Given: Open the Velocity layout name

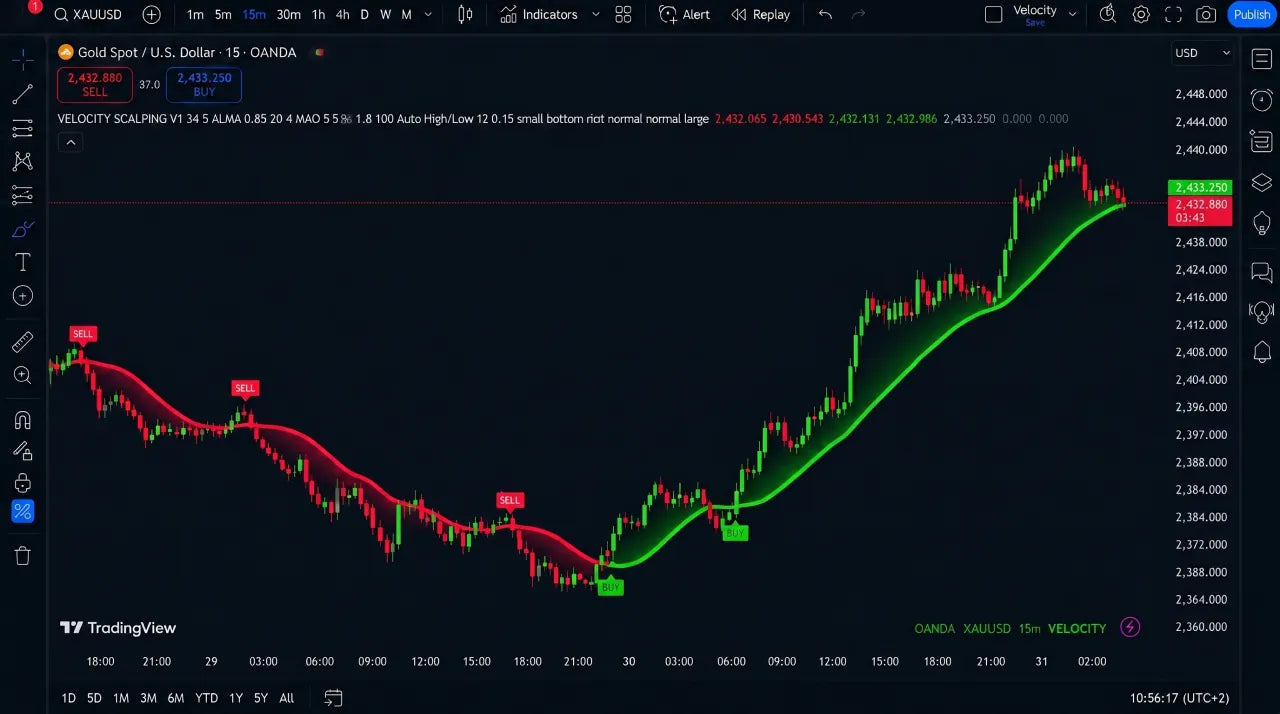Looking at the screenshot, I should tap(1035, 11).
